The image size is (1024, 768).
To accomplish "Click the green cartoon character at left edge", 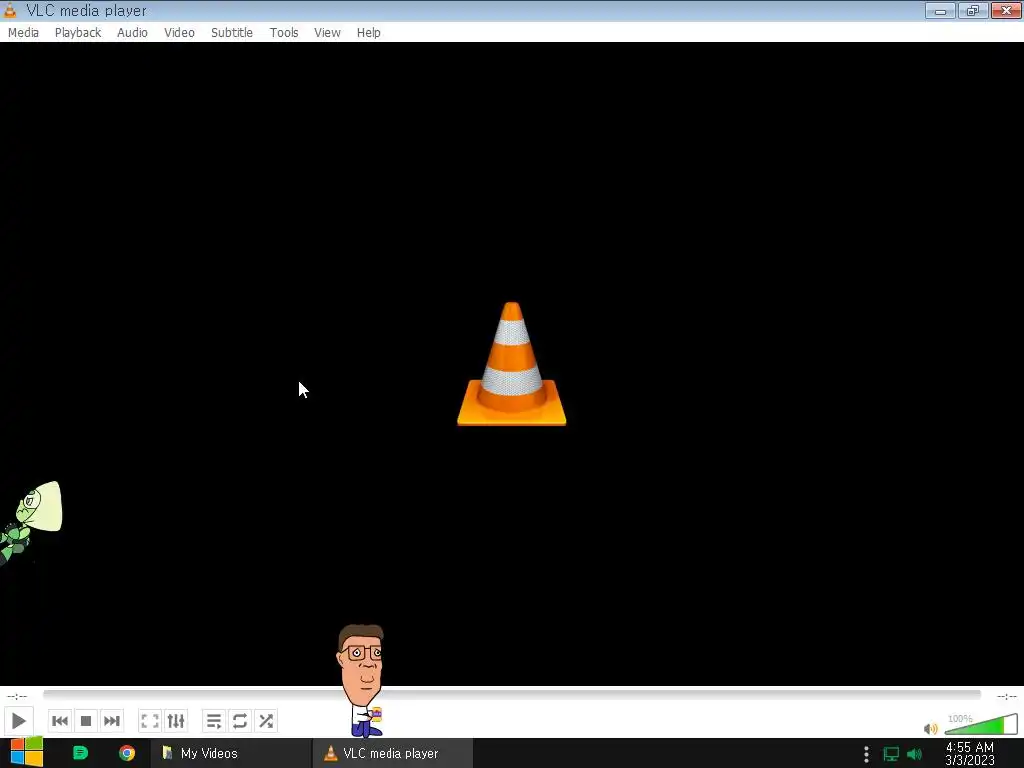I will pos(30,522).
